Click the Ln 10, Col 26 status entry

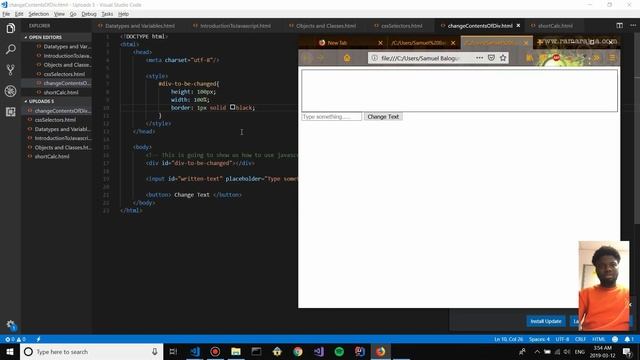(509, 339)
